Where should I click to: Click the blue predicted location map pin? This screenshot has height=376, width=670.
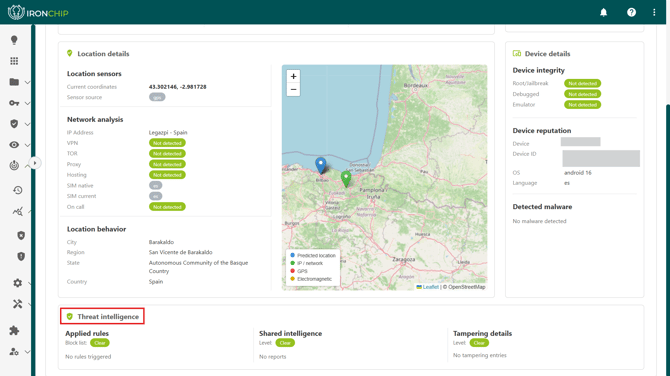click(320, 165)
